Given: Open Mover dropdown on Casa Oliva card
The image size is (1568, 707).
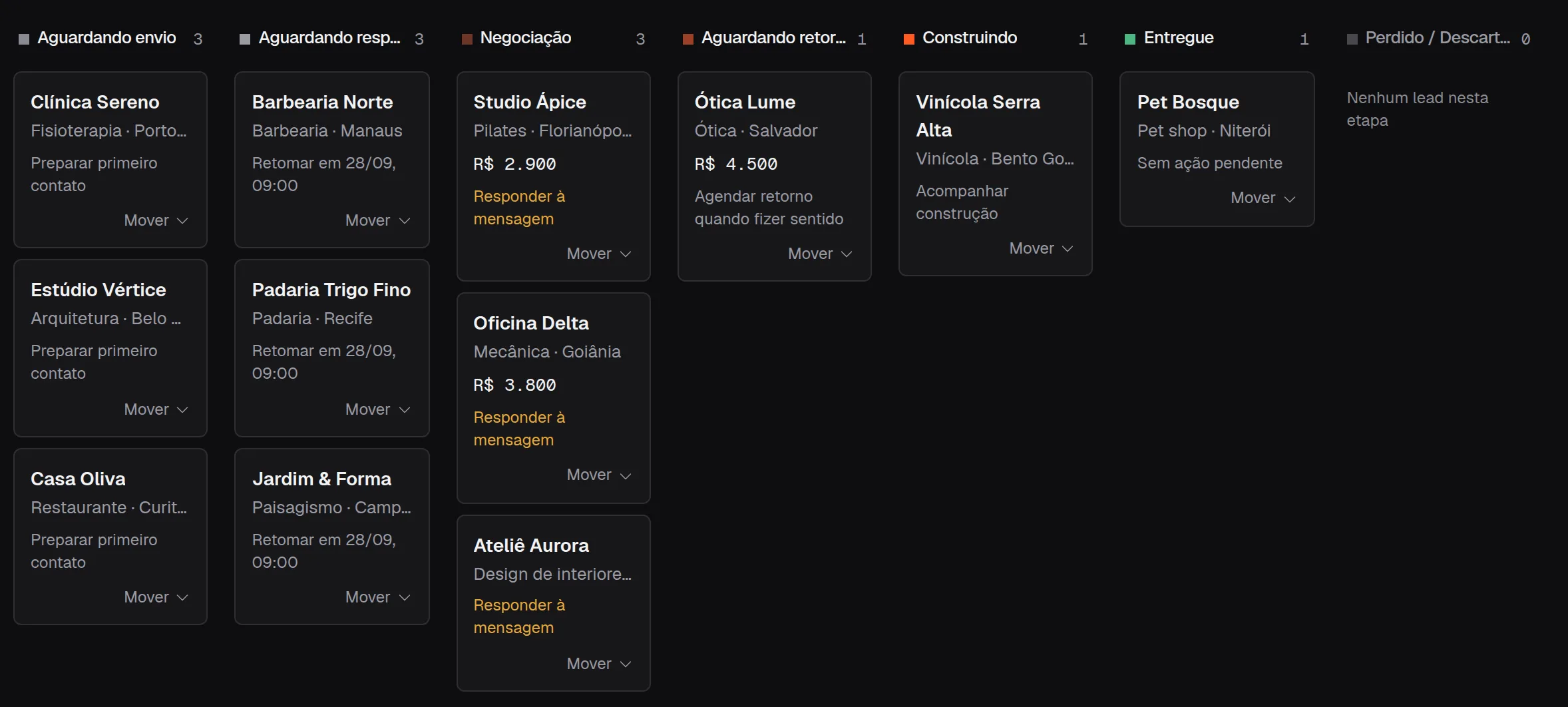Looking at the screenshot, I should [x=156, y=597].
